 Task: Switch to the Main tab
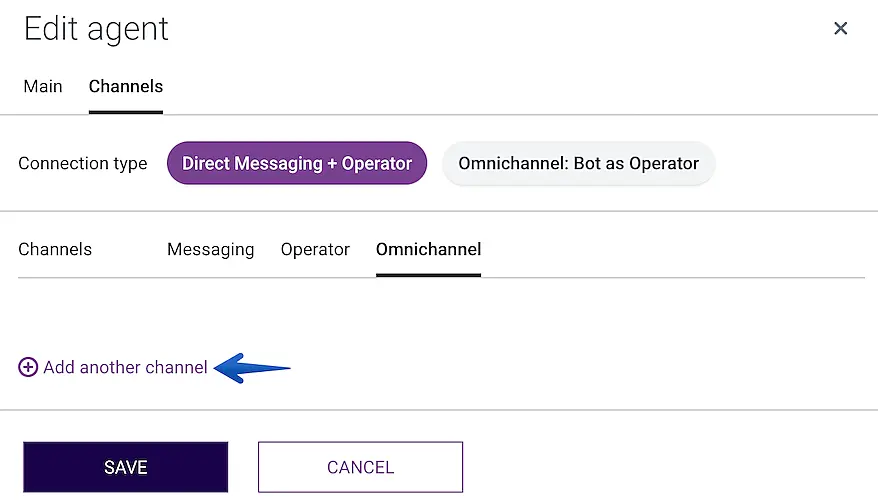click(43, 86)
